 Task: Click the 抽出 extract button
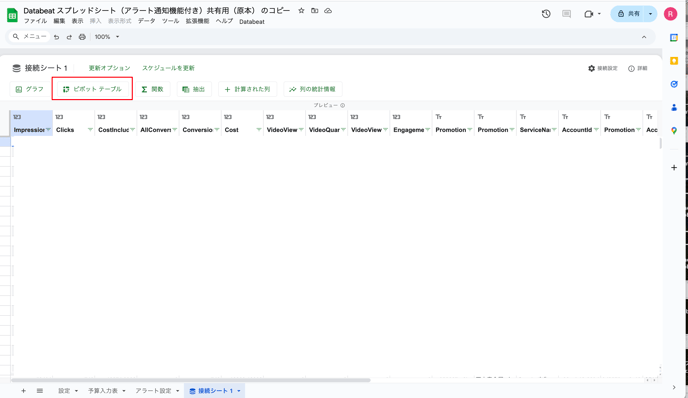click(x=194, y=89)
